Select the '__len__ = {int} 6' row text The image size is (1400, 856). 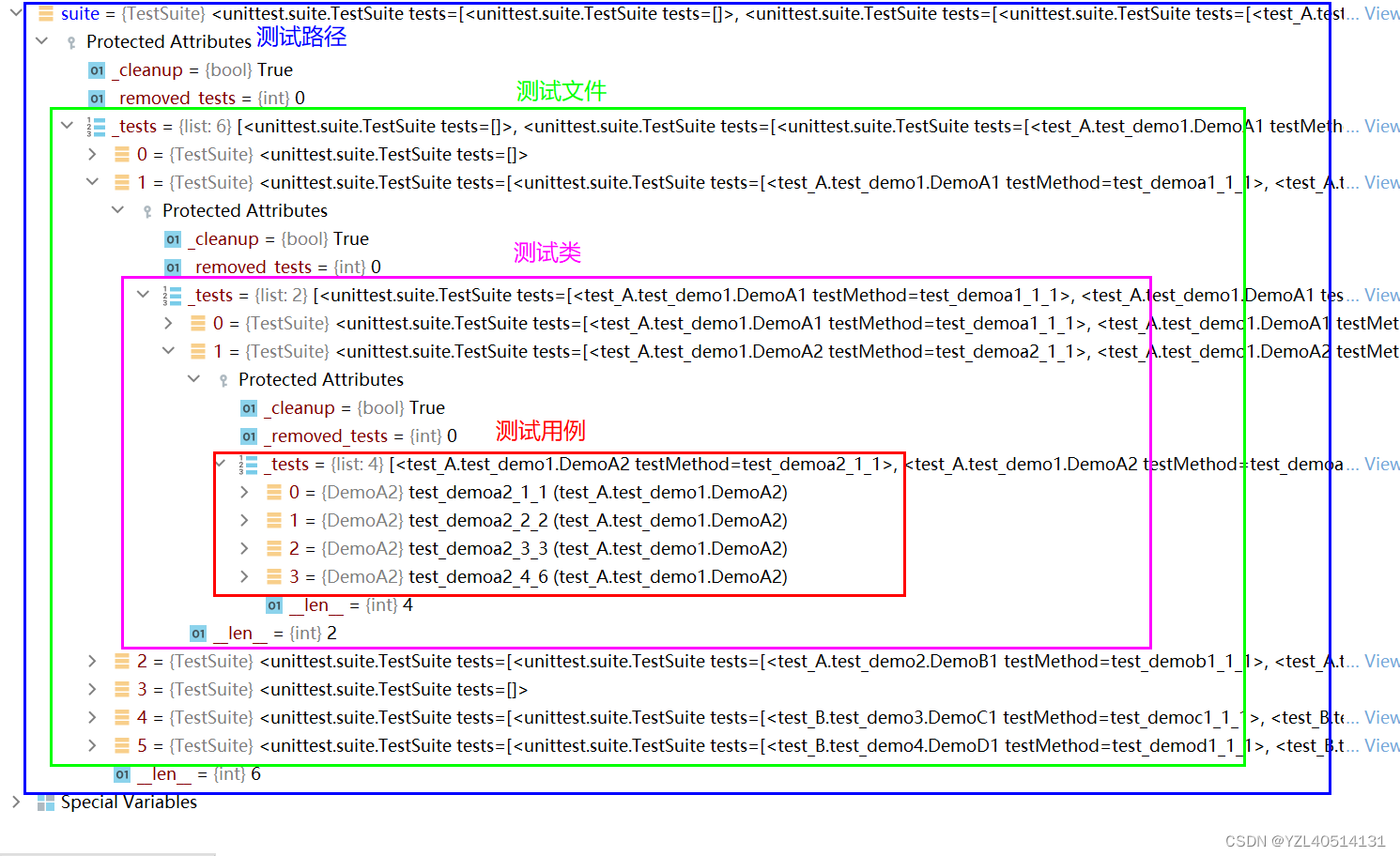pyautogui.click(x=199, y=773)
